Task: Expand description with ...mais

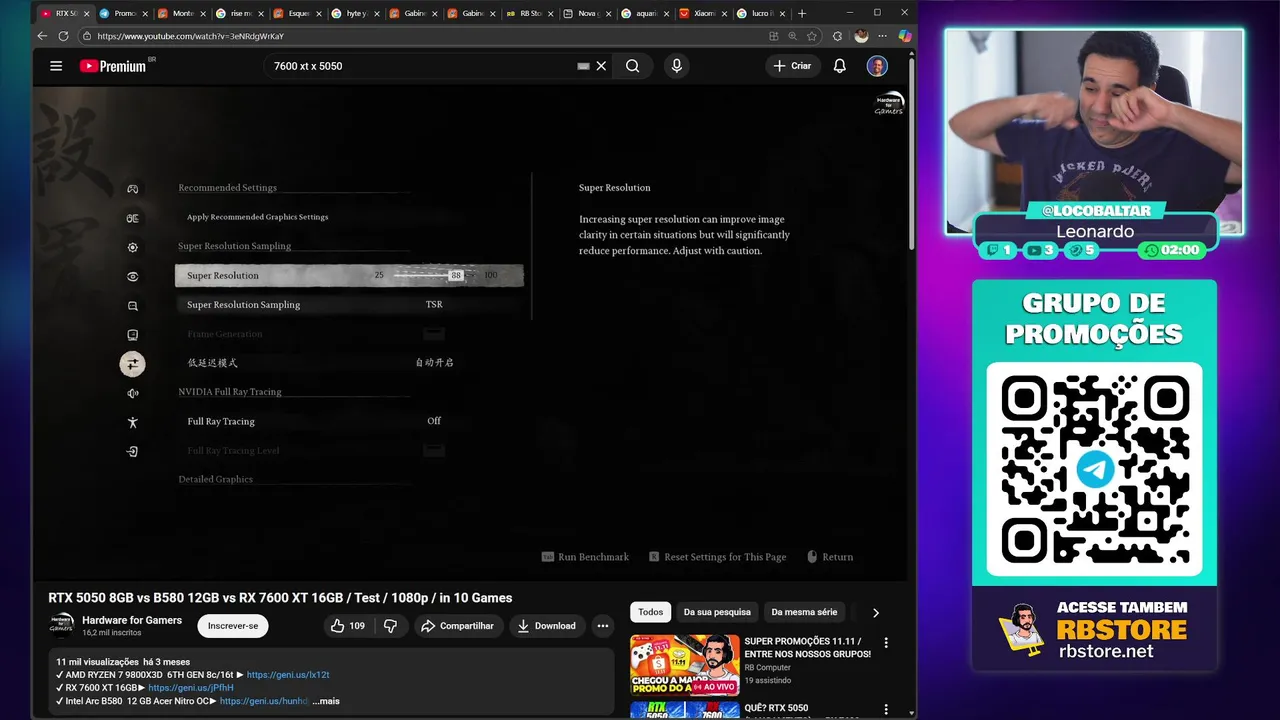Action: click(326, 701)
